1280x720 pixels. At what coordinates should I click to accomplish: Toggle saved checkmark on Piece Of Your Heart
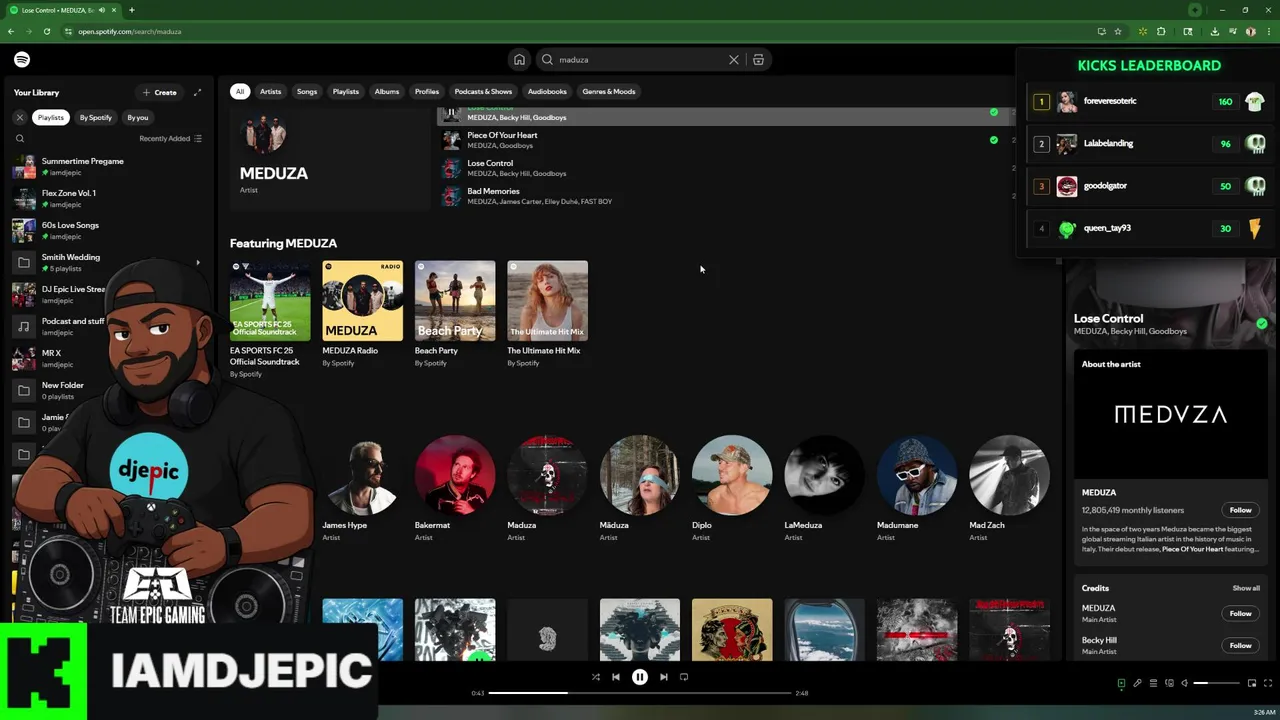(993, 140)
